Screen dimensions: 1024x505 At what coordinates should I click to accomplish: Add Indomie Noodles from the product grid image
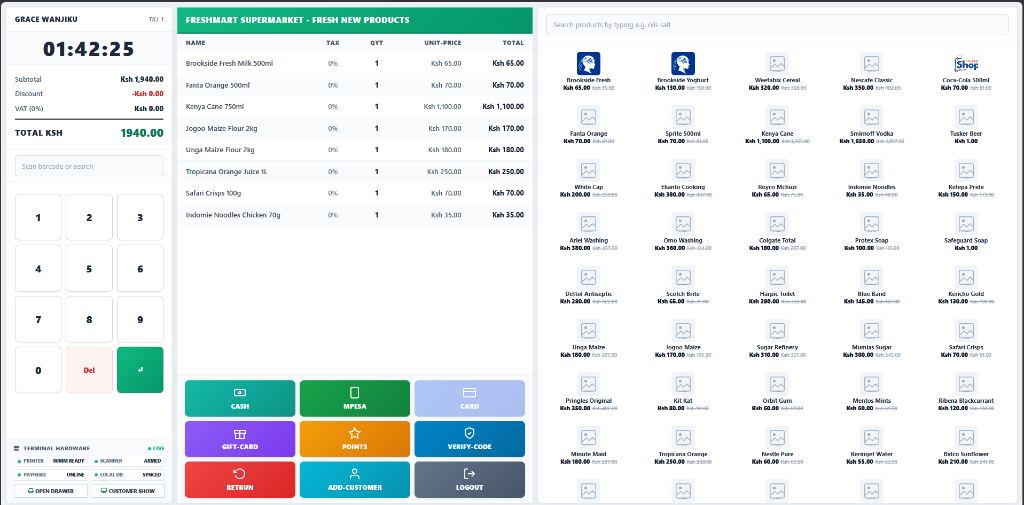pyautogui.click(x=872, y=171)
